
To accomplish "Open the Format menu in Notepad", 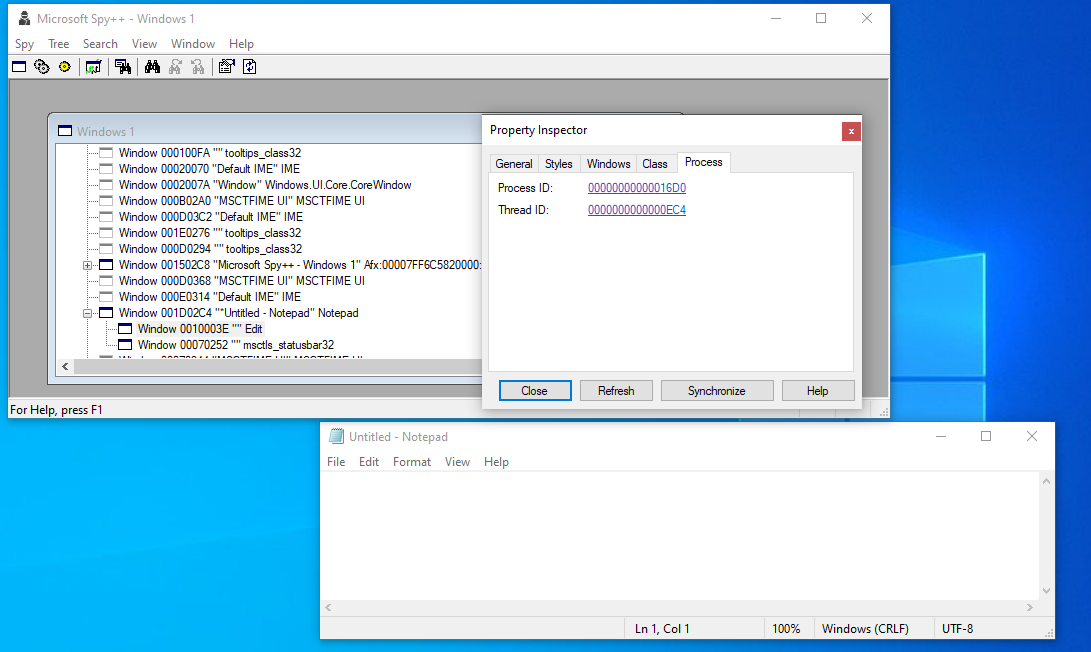I will tap(412, 462).
